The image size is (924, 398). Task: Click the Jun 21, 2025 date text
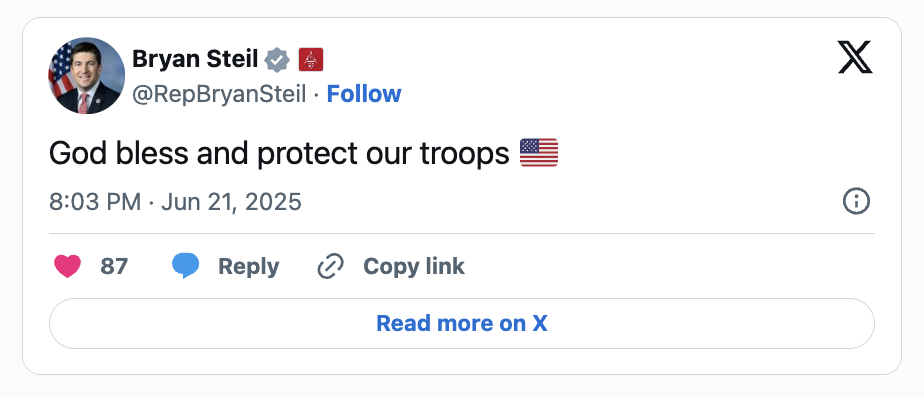click(231, 202)
